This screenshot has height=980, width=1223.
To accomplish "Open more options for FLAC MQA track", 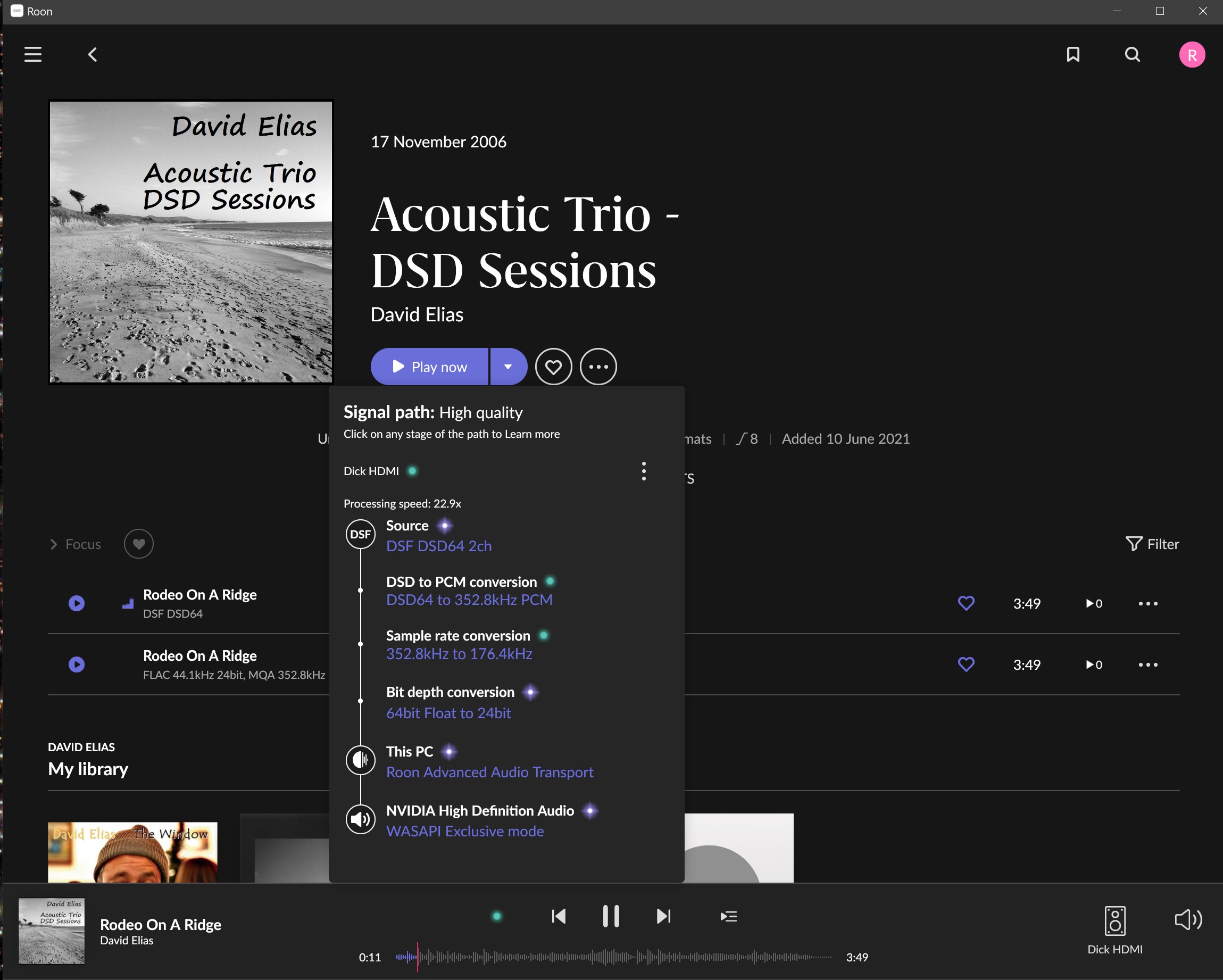I will pyautogui.click(x=1147, y=665).
